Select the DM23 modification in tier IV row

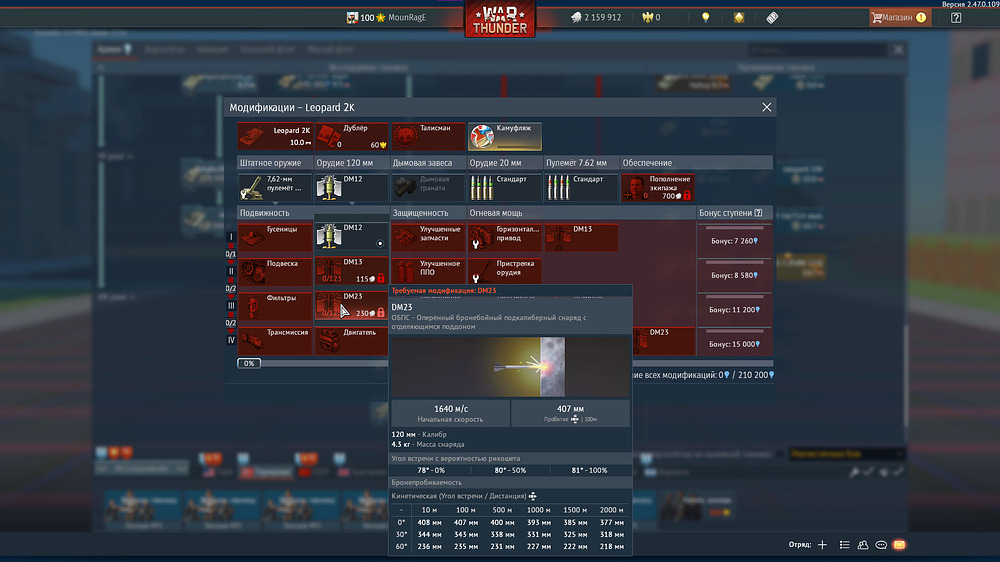664,341
